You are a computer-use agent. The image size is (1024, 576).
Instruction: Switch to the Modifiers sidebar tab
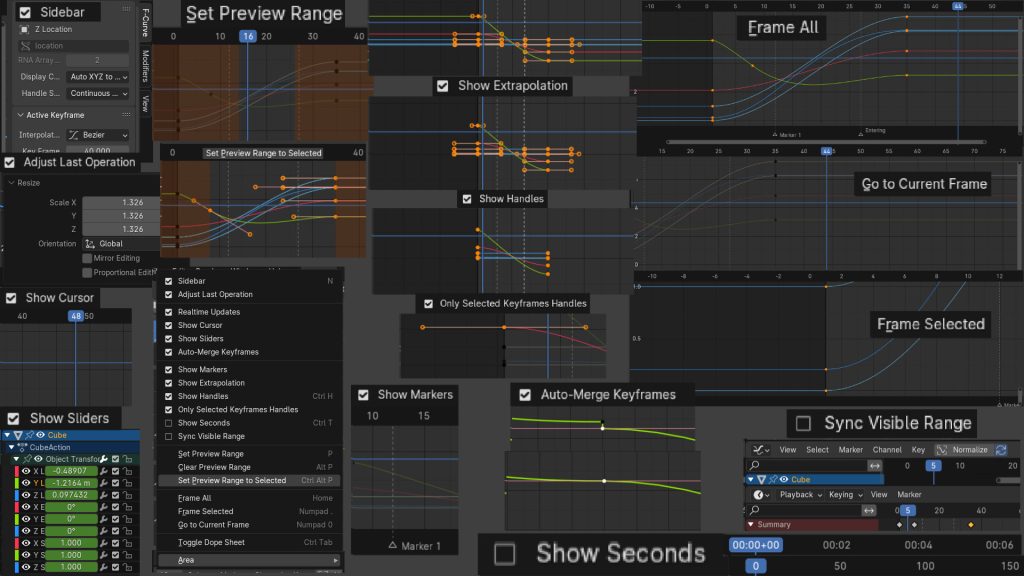coord(146,65)
